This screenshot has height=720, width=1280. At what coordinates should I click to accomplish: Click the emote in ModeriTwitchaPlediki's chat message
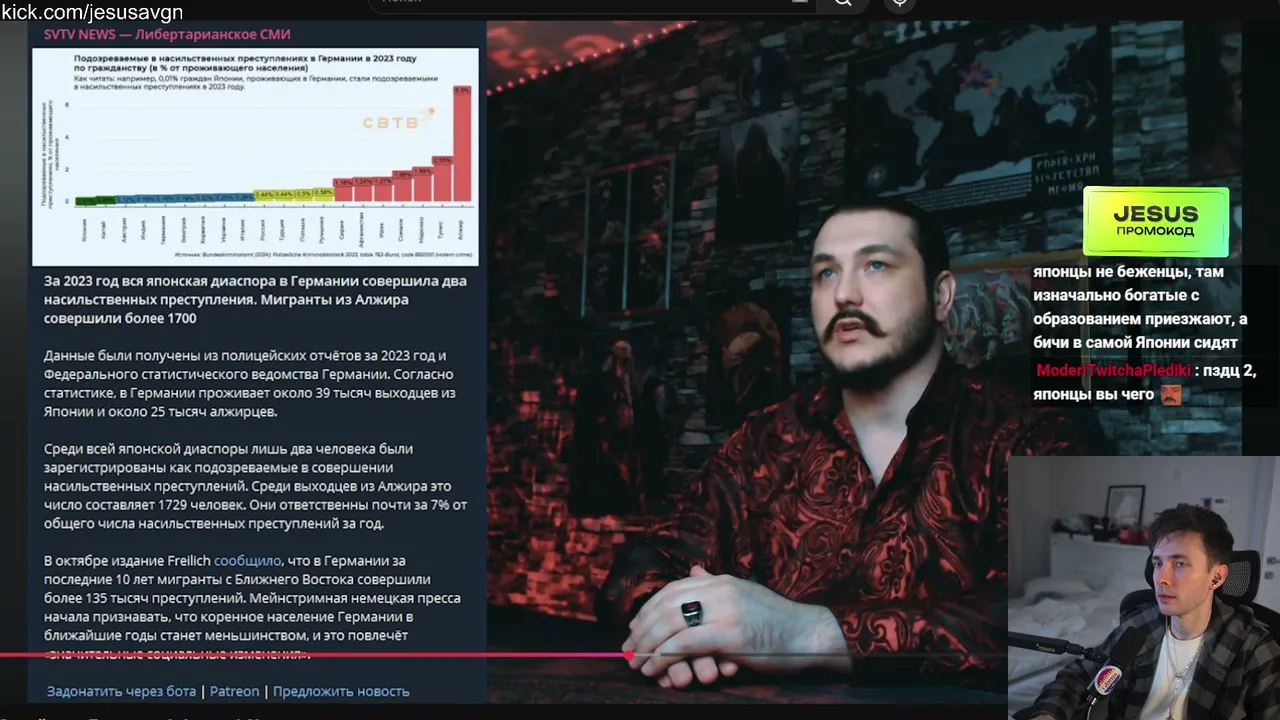click(1170, 394)
